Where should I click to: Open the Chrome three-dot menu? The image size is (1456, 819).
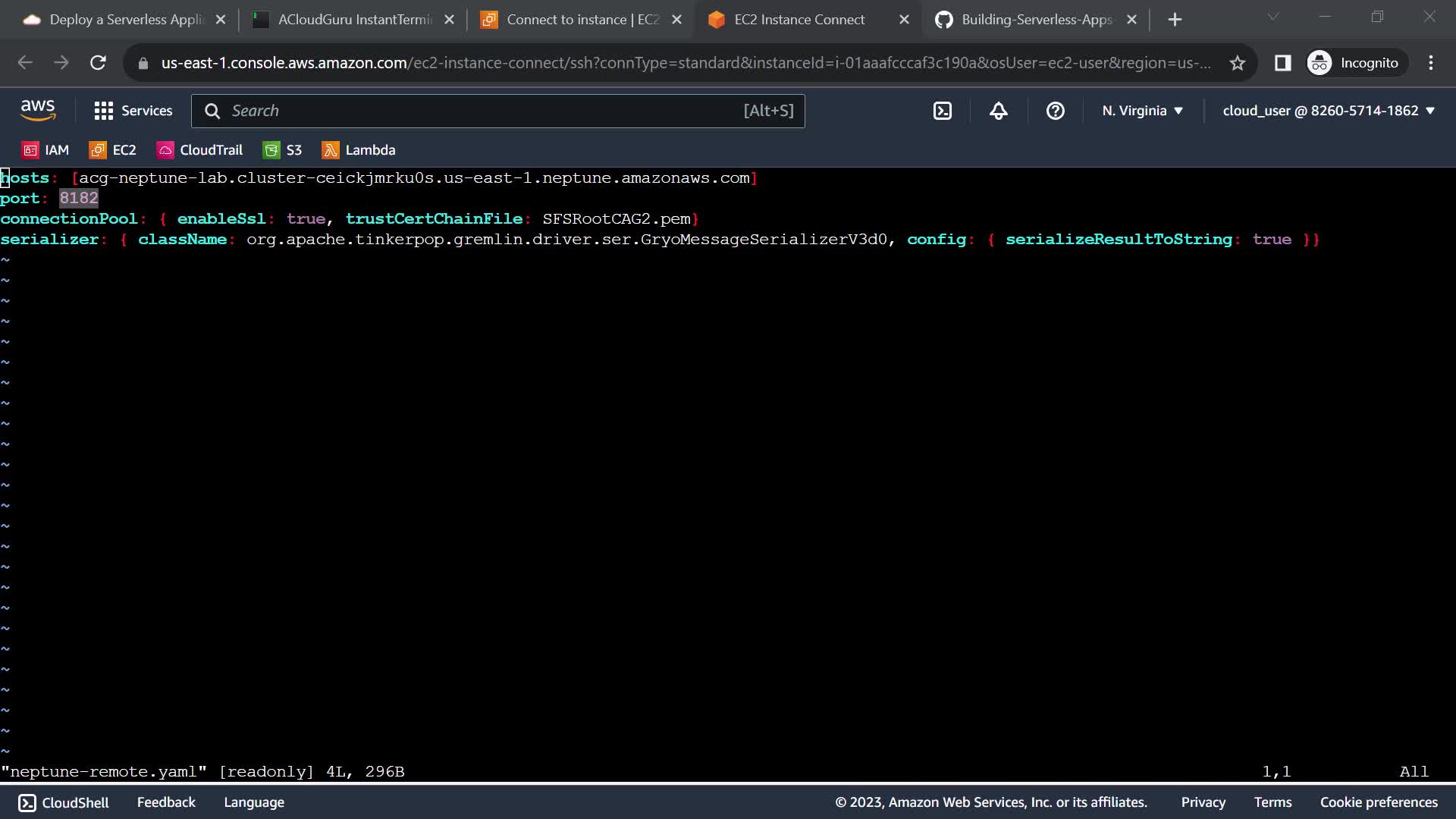[x=1430, y=63]
